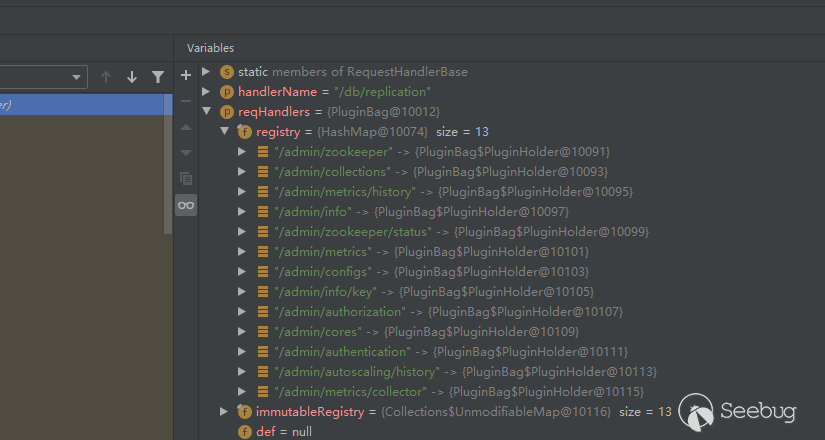
Task: Click the move watch up triangle icon
Action: click(185, 127)
